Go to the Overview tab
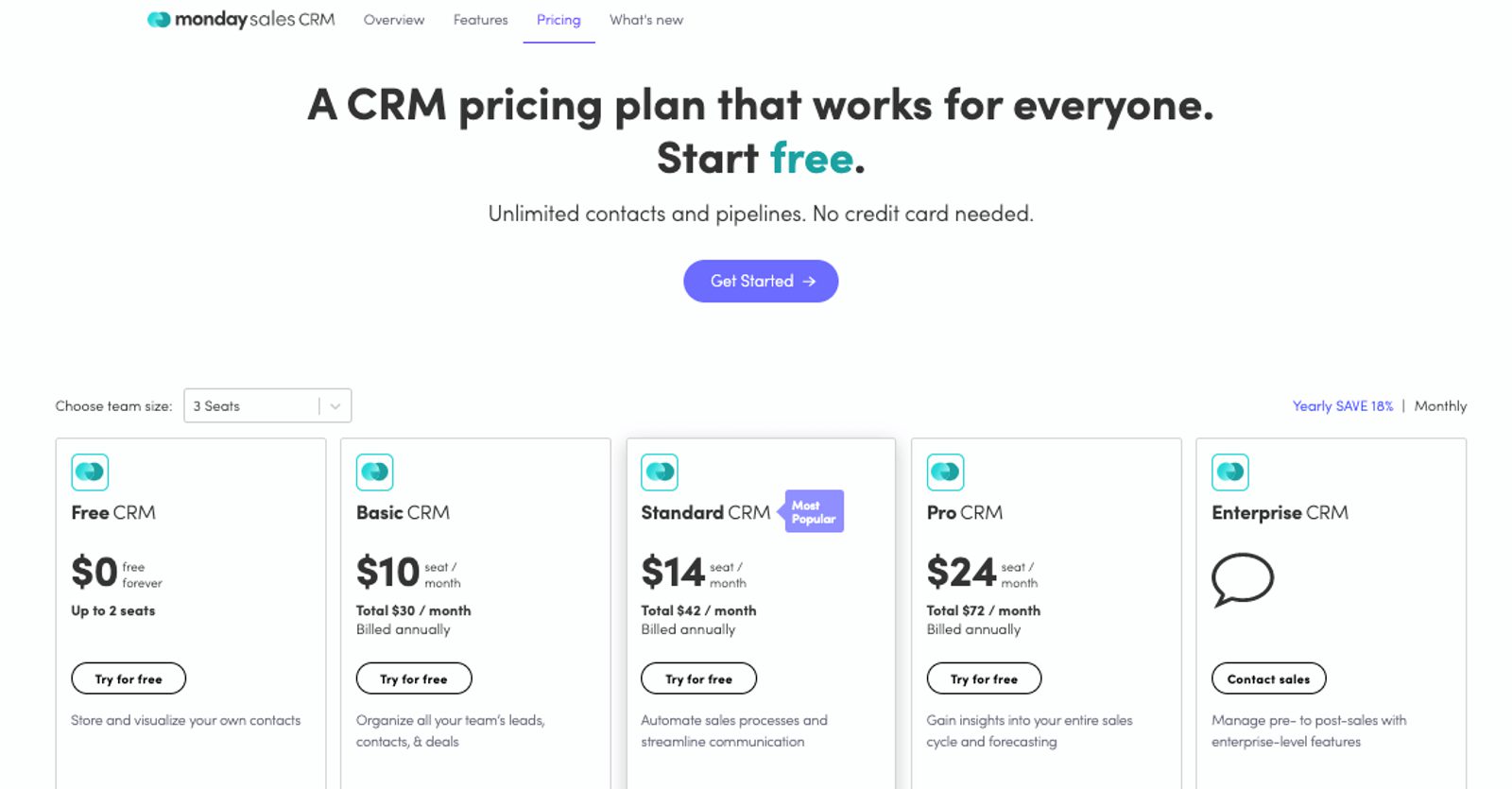This screenshot has height=789, width=1512. pyautogui.click(x=394, y=20)
